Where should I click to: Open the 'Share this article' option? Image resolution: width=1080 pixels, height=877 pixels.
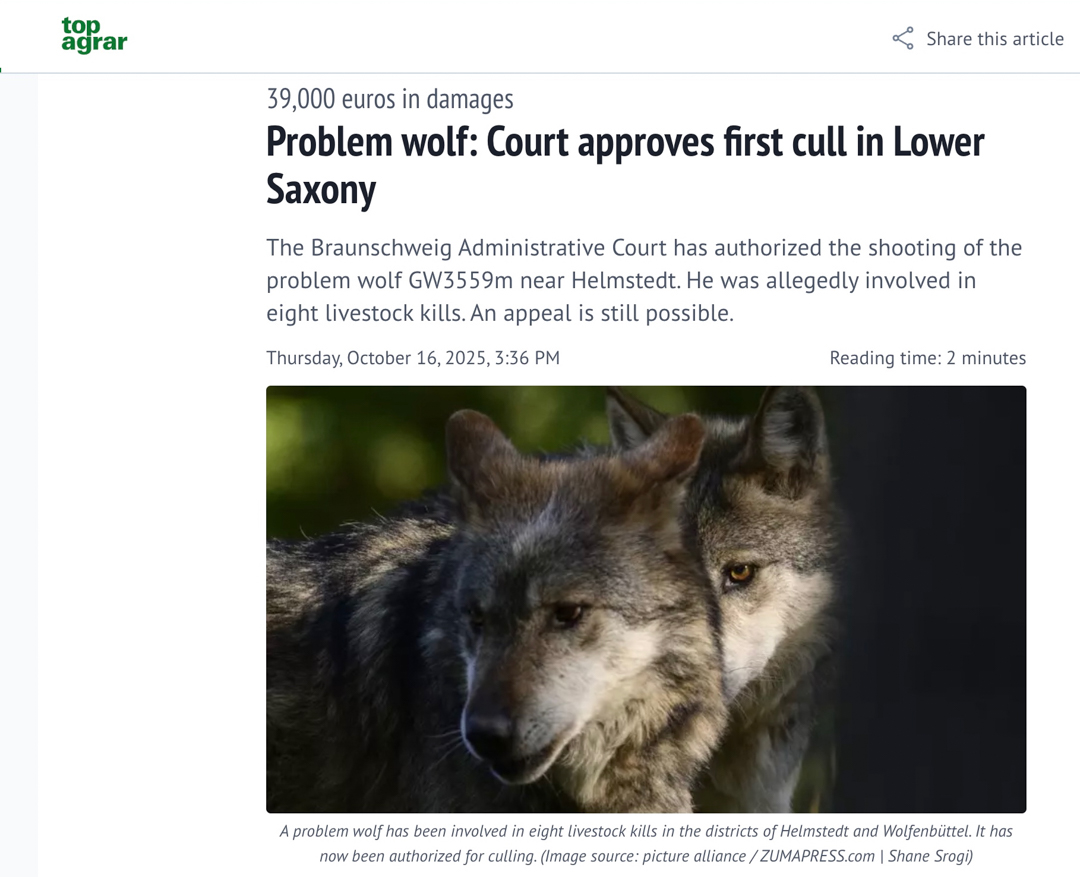coord(994,39)
